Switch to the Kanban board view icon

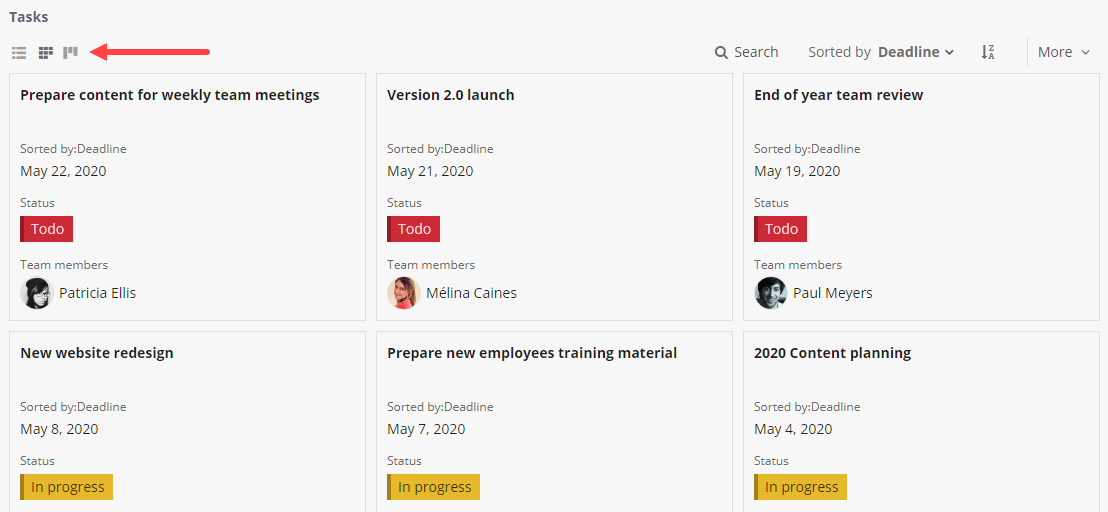tap(70, 52)
